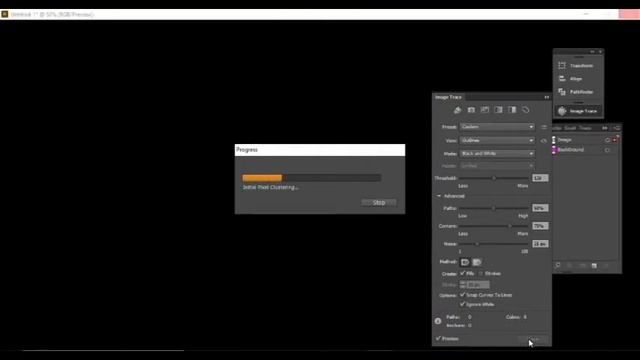This screenshot has height=360, width=640.
Task: Click the Noise slider handle
Action: pos(477,244)
